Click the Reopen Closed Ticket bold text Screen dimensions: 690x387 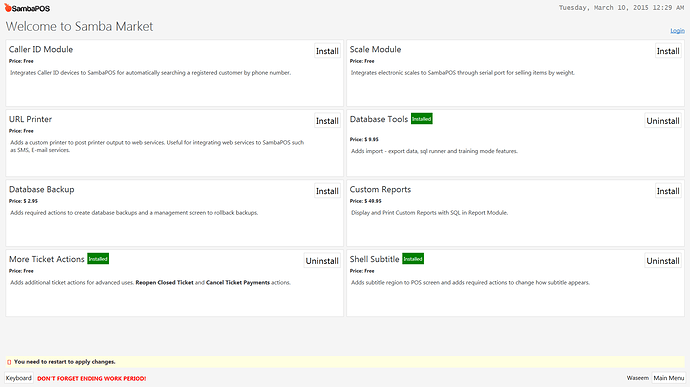[x=165, y=283]
